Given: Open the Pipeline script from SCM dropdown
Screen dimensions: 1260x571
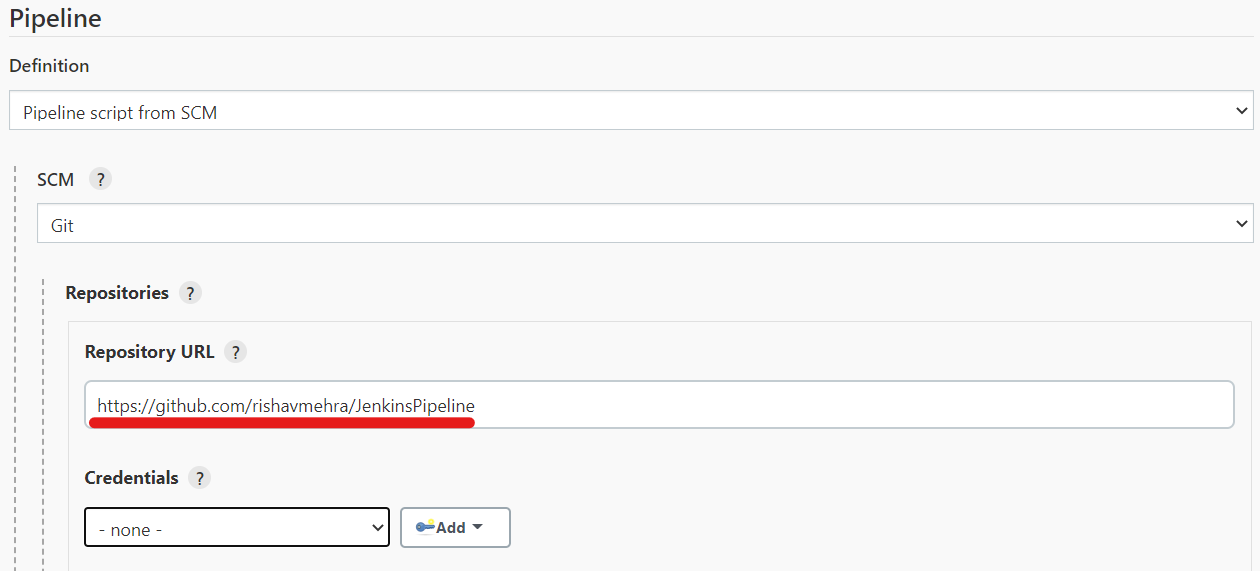Looking at the screenshot, I should [x=631, y=111].
